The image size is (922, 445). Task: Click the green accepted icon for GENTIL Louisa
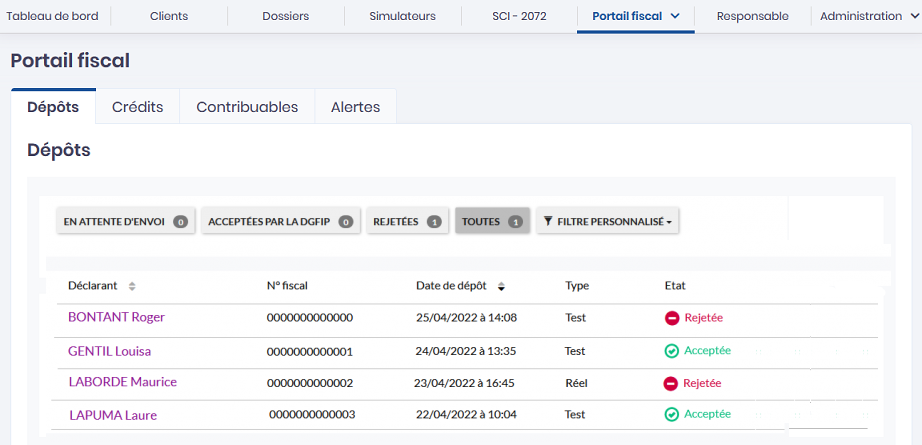672,351
